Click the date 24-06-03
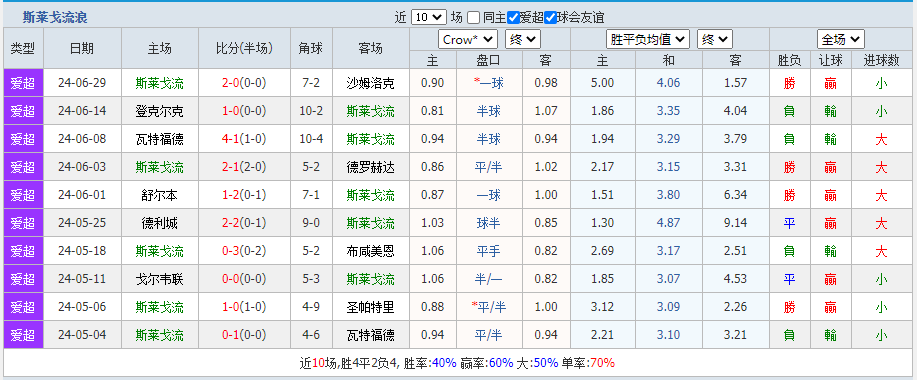This screenshot has width=917, height=380. [82, 167]
